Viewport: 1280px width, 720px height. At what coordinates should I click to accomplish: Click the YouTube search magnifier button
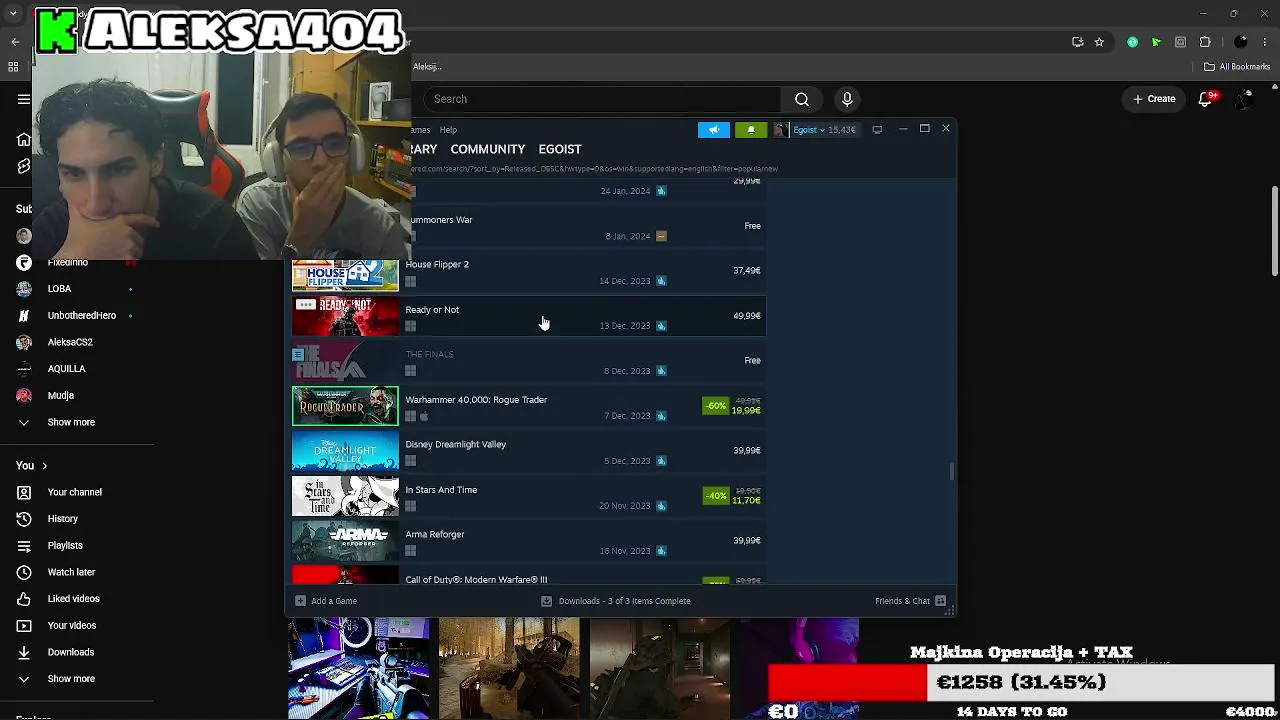point(802,99)
